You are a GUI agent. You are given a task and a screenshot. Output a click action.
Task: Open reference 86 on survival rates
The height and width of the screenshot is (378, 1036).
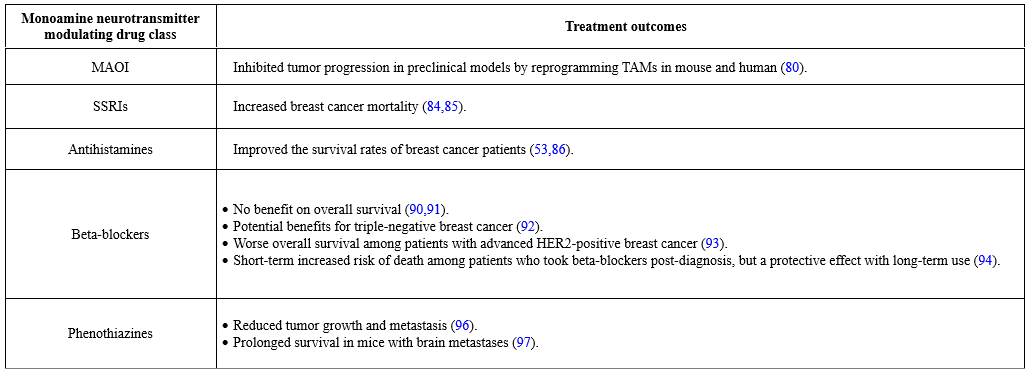pos(558,149)
